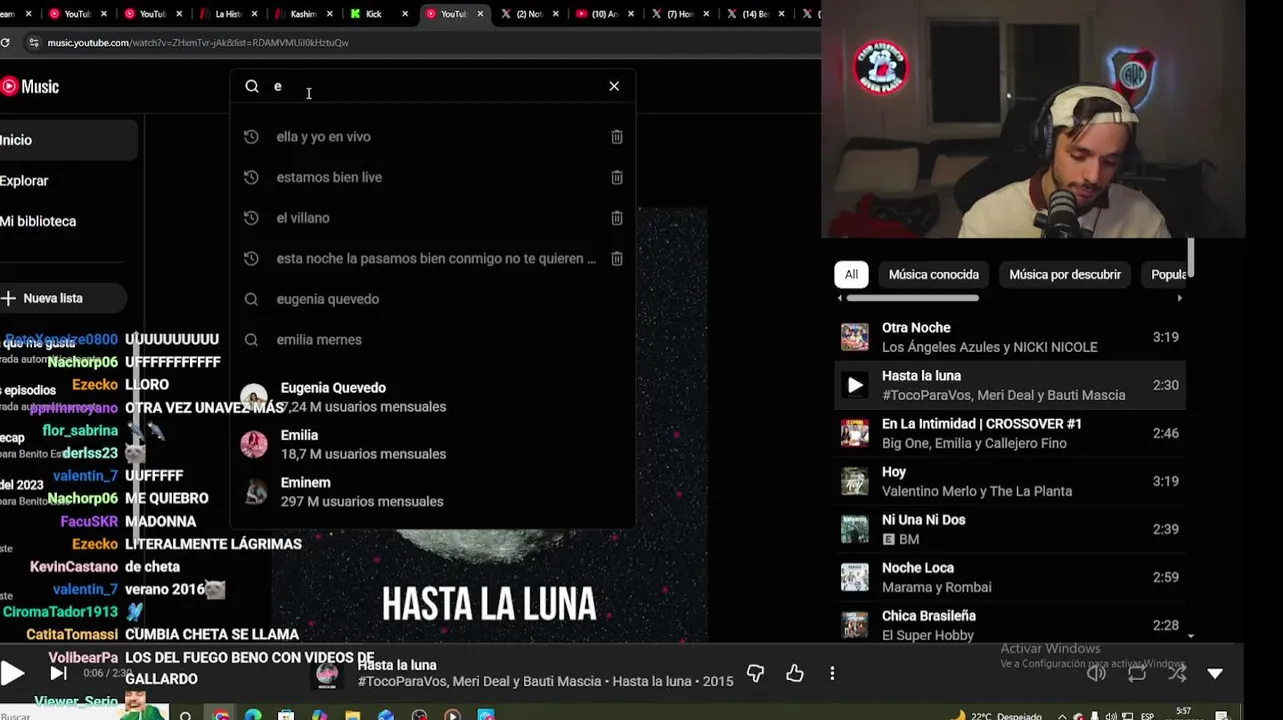Dislike the current song
This screenshot has height=720, width=1283.
755,673
